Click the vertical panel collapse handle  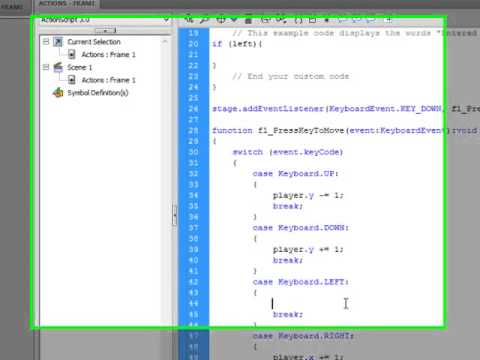tap(174, 215)
